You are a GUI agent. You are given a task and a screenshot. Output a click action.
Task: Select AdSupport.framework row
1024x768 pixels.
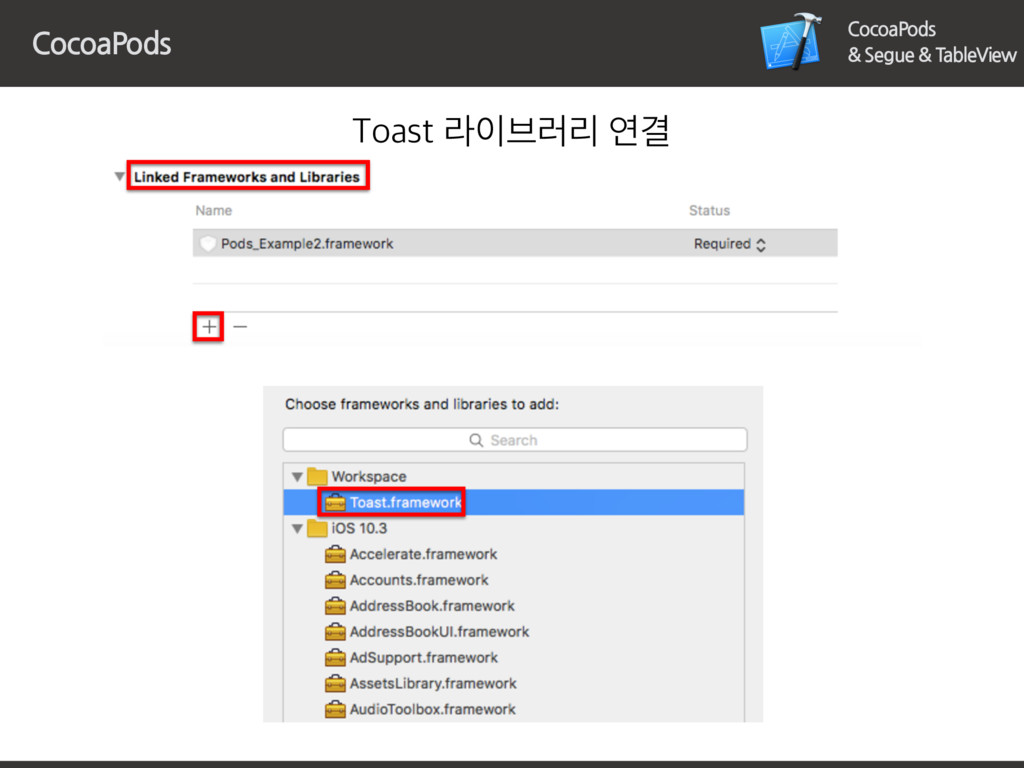point(514,658)
